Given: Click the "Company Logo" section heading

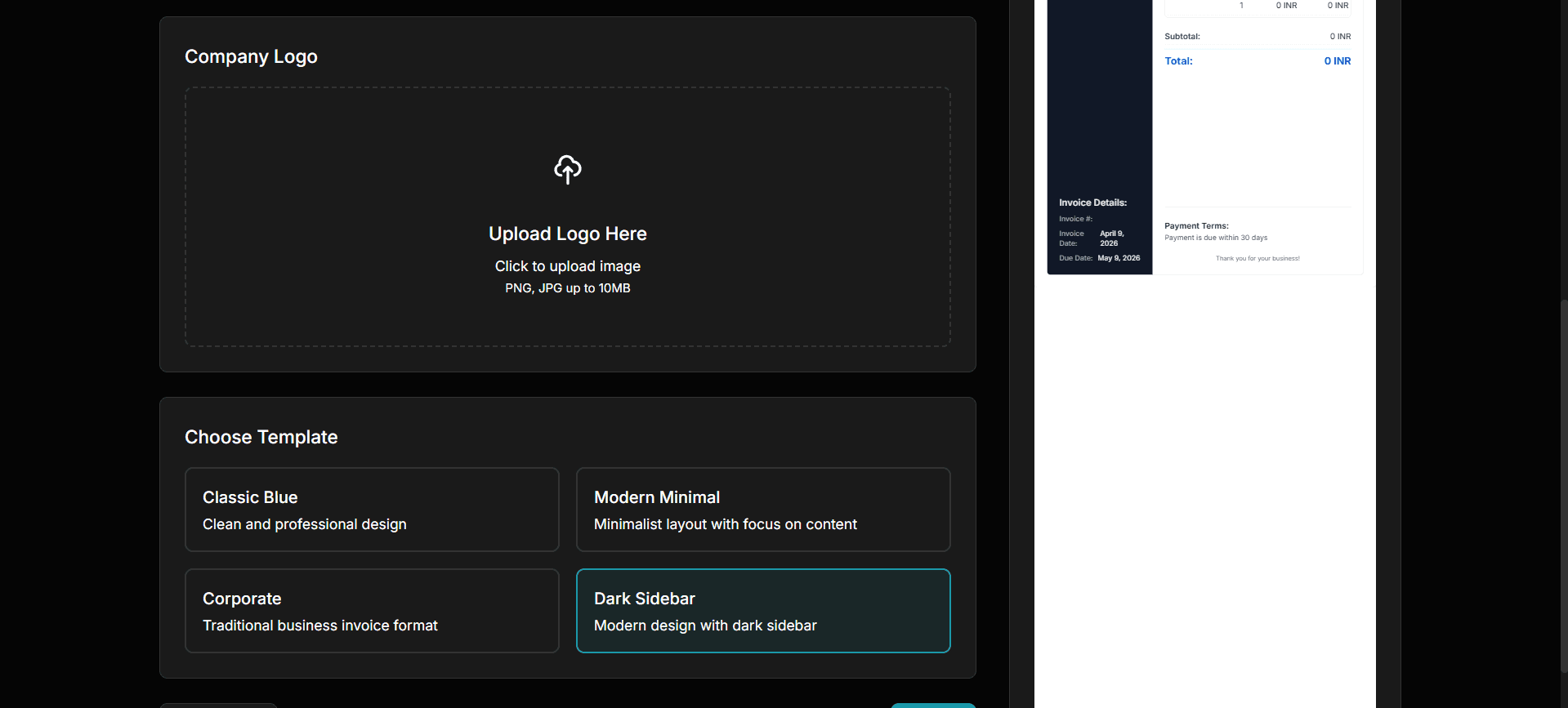Looking at the screenshot, I should tap(251, 56).
